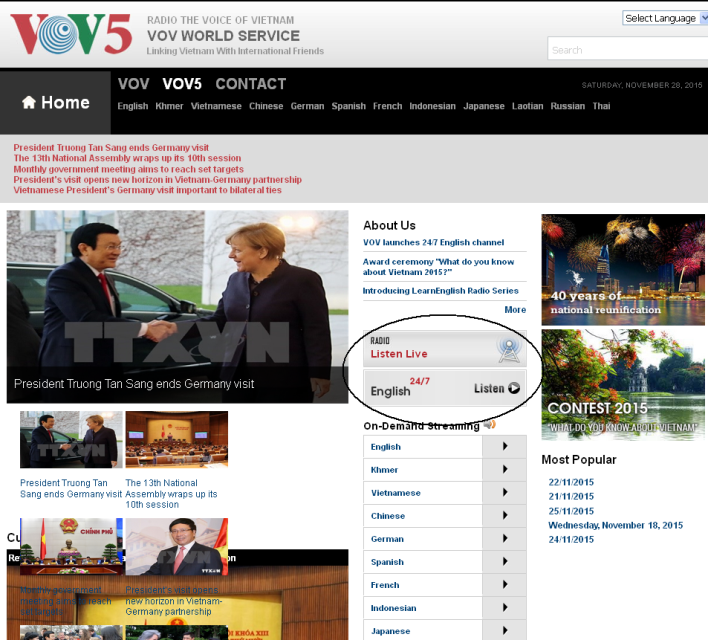
Task: Click the VOV5 logo
Action: click(x=71, y=34)
